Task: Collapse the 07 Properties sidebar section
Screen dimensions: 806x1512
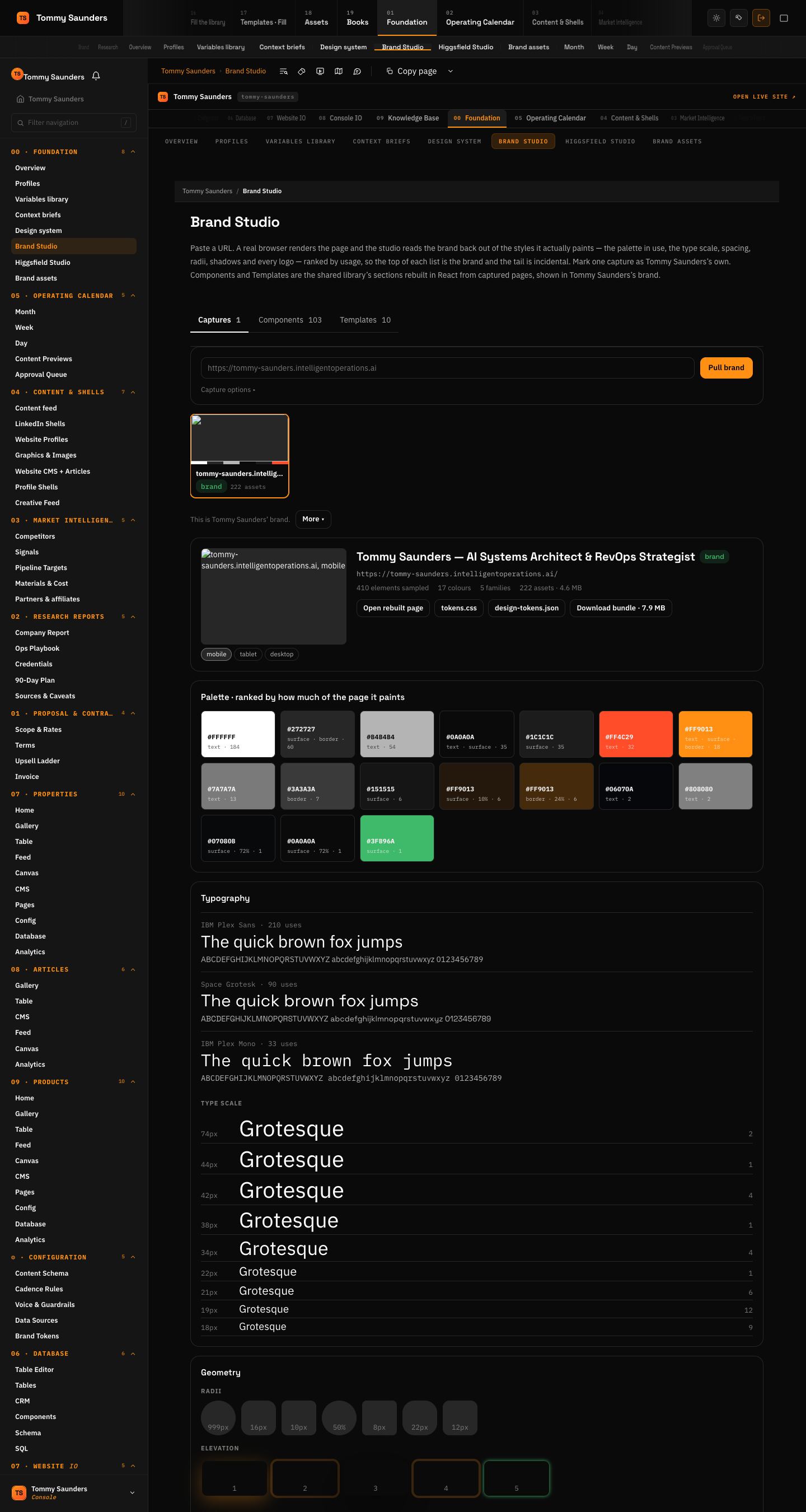Action: [x=133, y=794]
